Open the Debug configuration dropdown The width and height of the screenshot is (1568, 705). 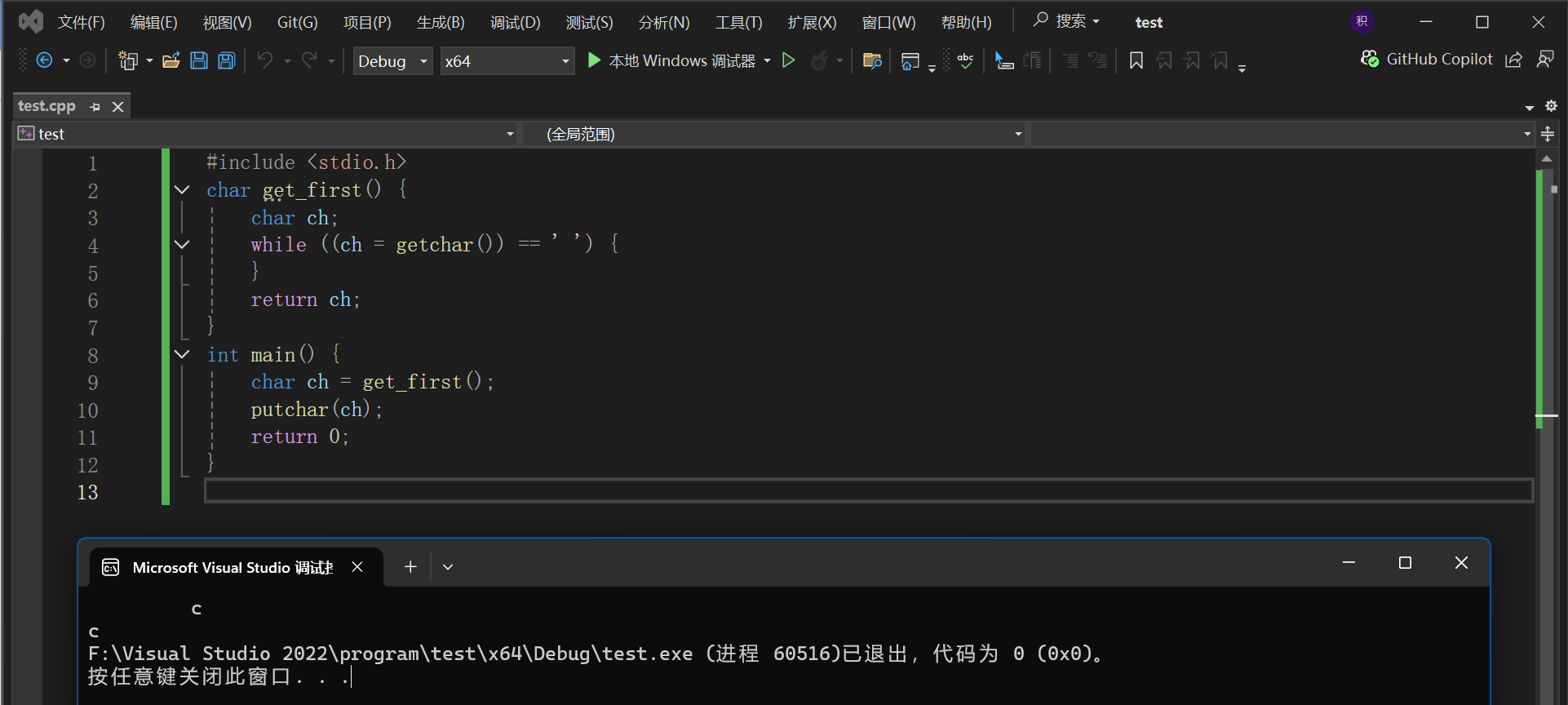392,61
